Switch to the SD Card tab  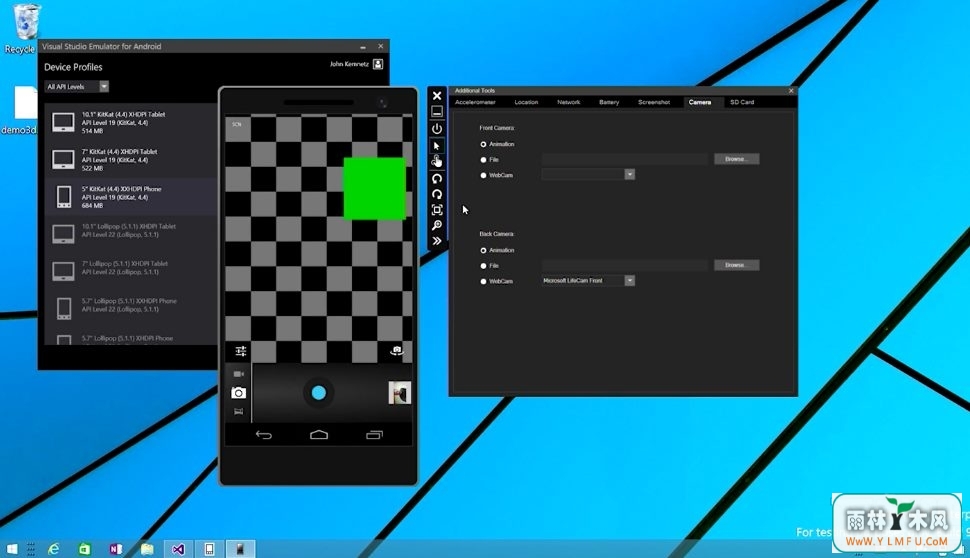point(742,102)
